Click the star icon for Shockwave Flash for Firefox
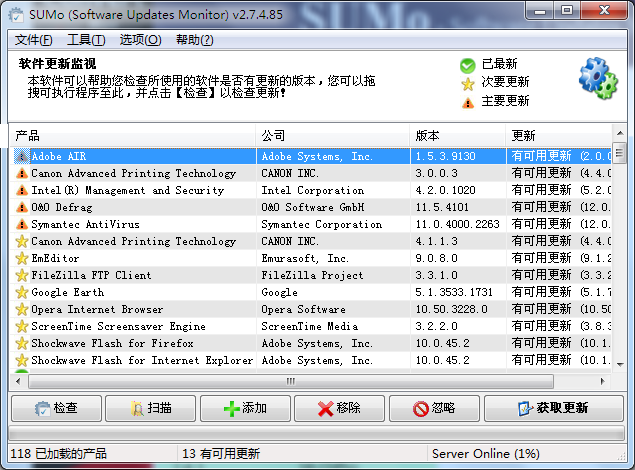Screen dimensions: 635x470 21,343
